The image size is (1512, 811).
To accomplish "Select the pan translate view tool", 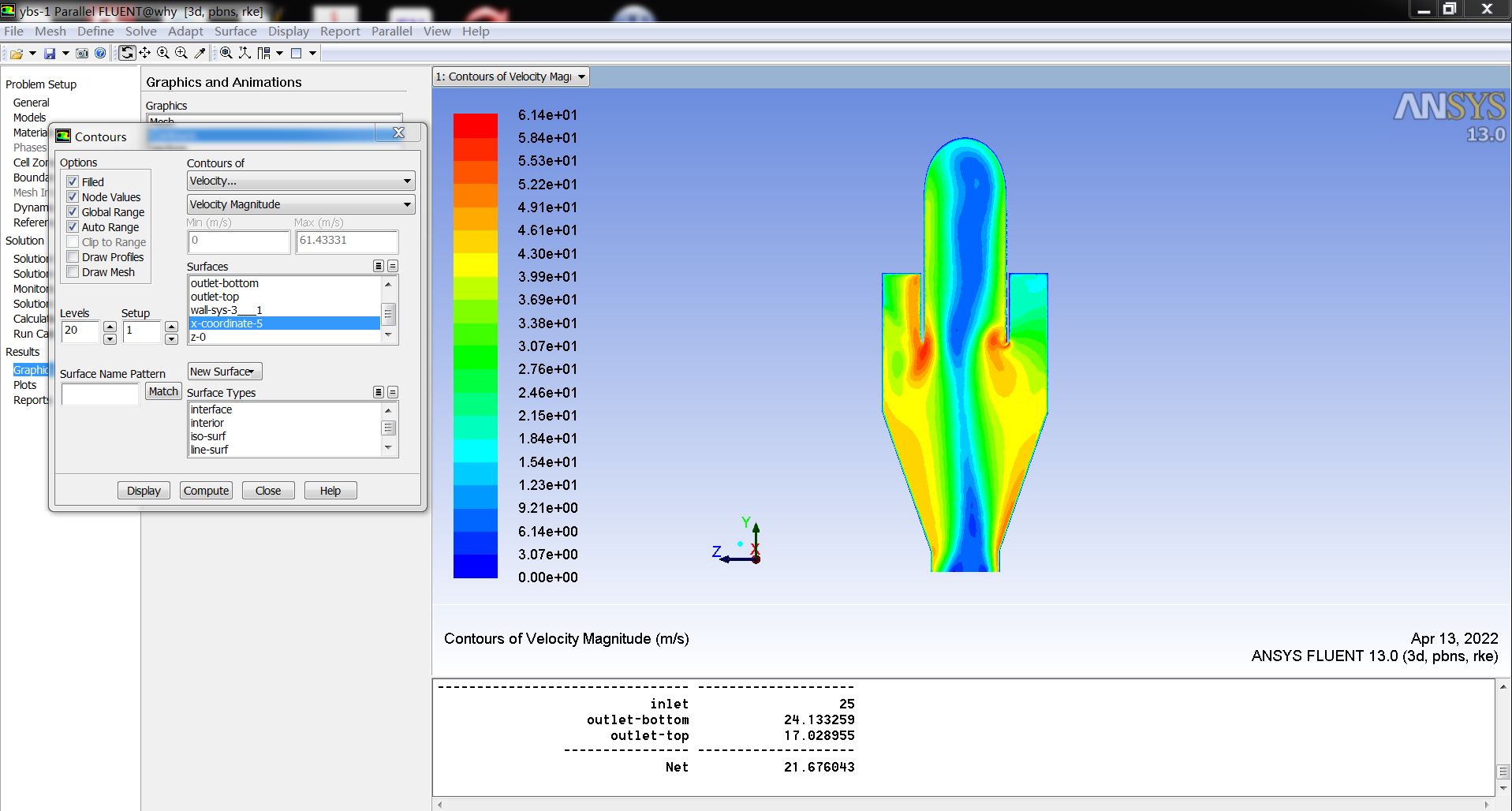I will coord(145,53).
